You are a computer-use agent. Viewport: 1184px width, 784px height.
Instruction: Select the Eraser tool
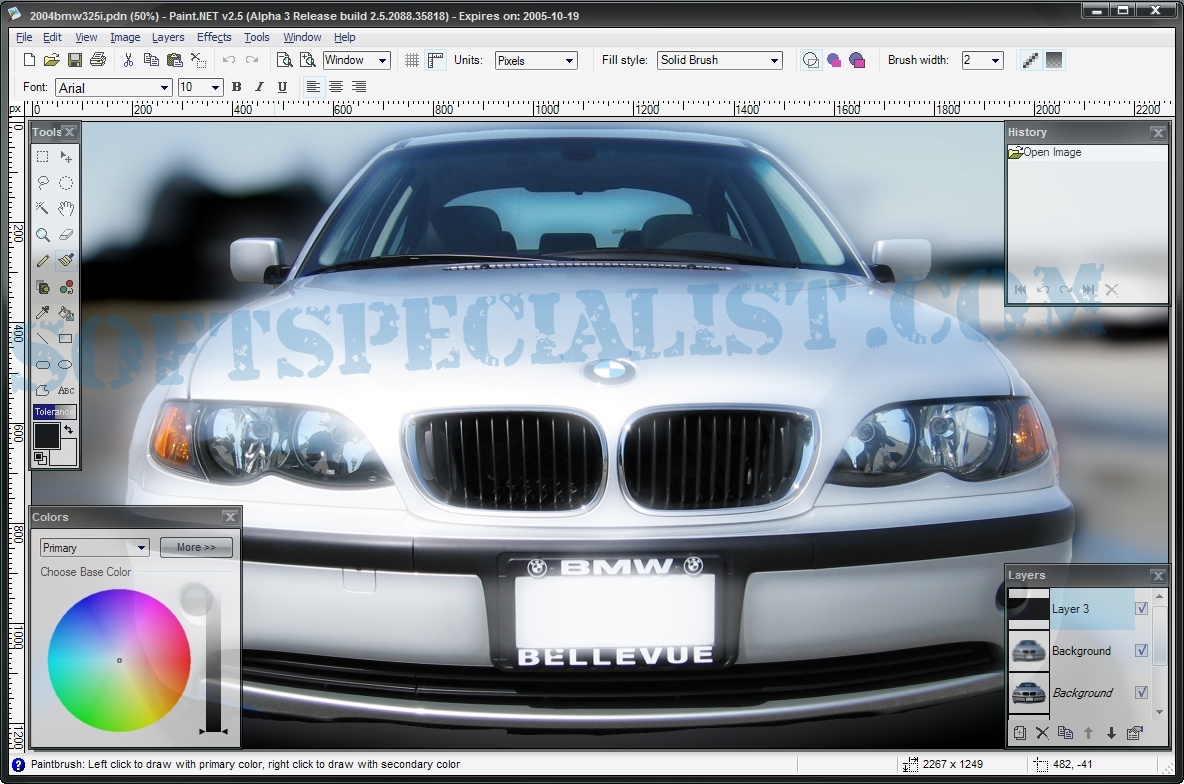66,234
